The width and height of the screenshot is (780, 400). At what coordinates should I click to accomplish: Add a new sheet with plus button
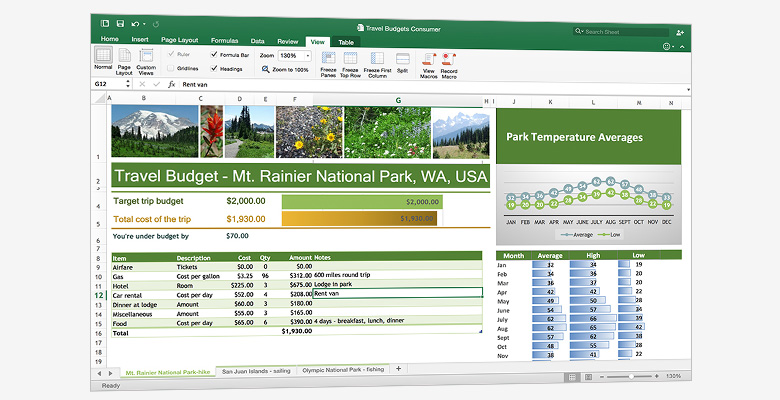tap(398, 369)
